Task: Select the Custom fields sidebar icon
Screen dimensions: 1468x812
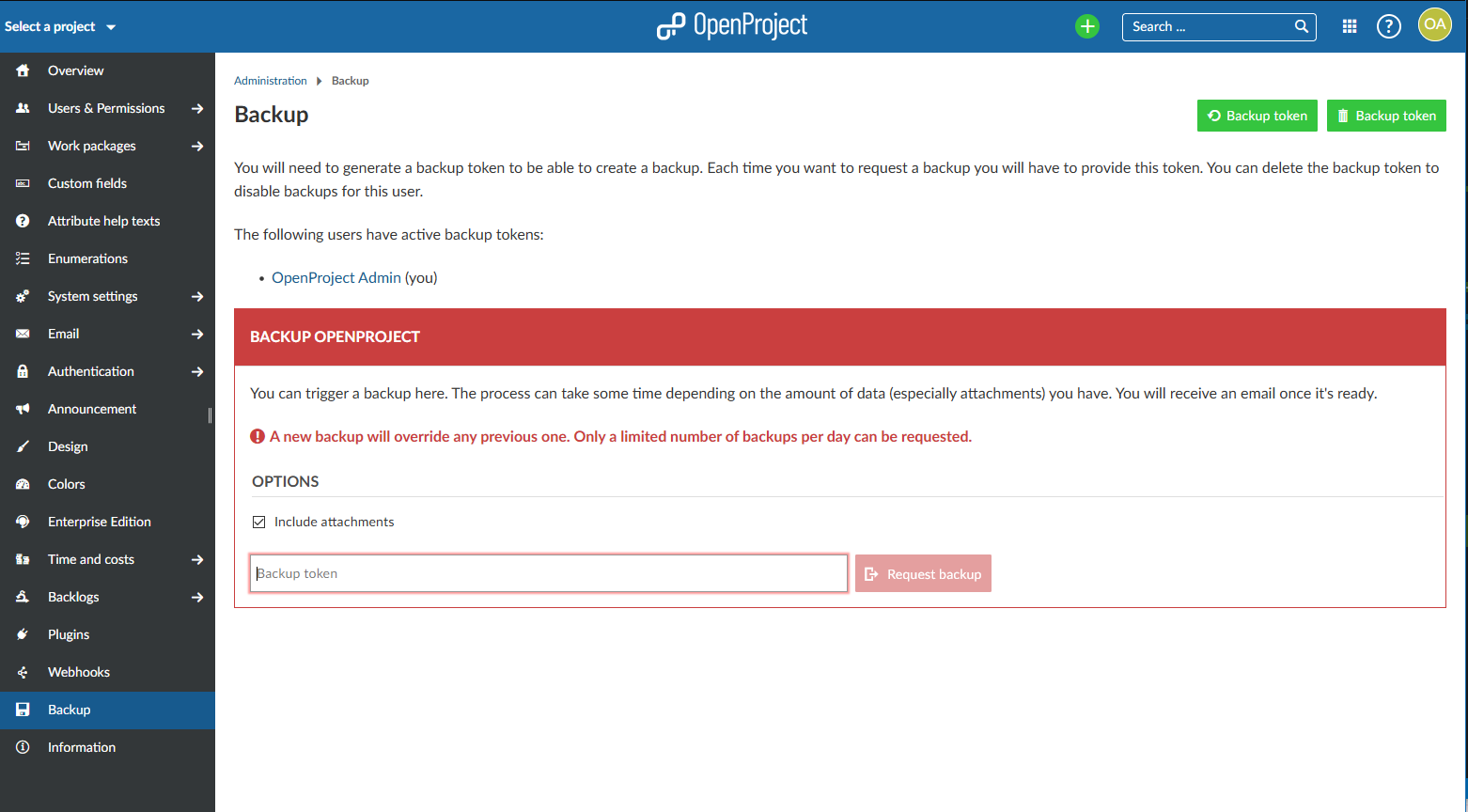Action: [23, 183]
